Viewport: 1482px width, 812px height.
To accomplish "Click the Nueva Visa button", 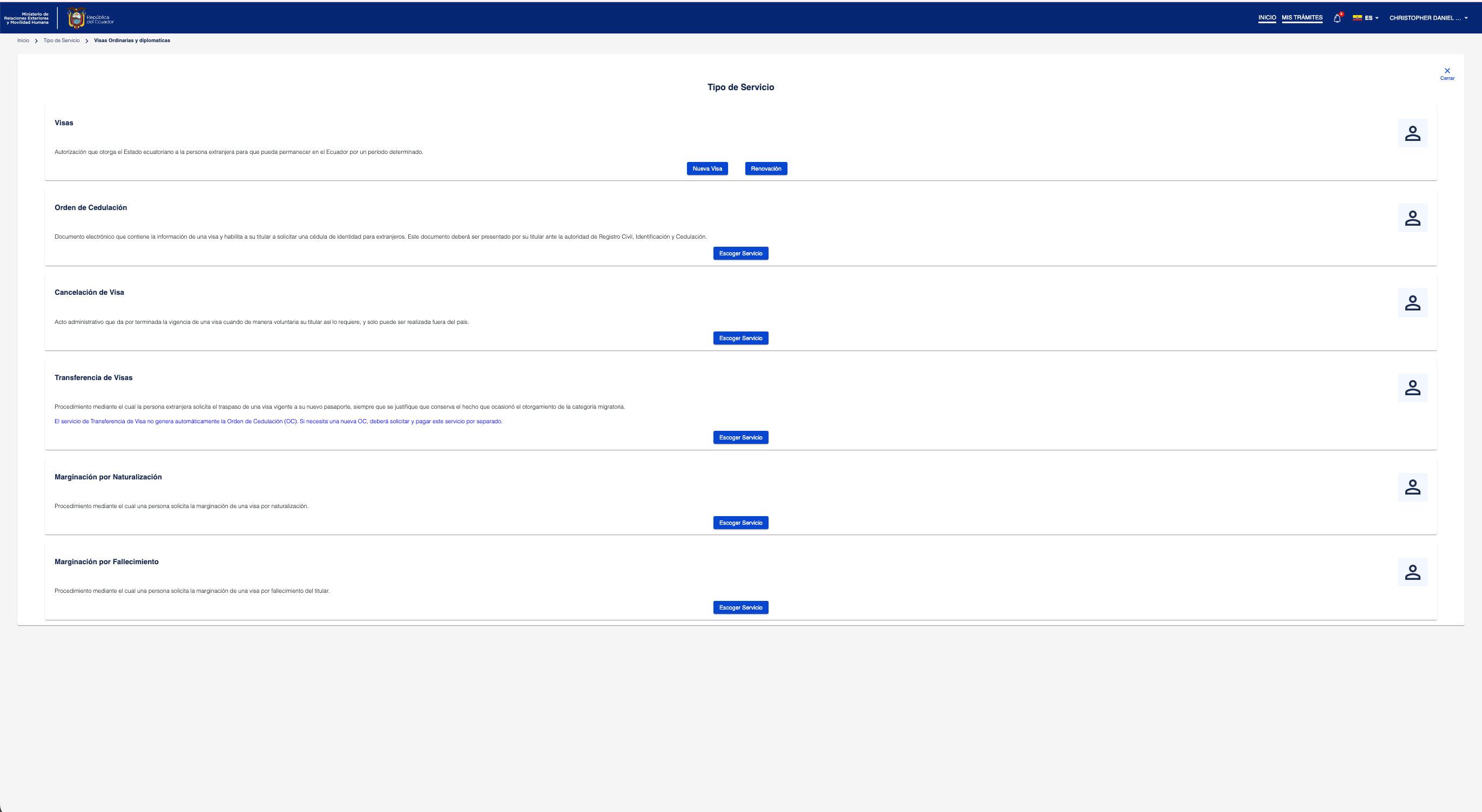I will 707,168.
